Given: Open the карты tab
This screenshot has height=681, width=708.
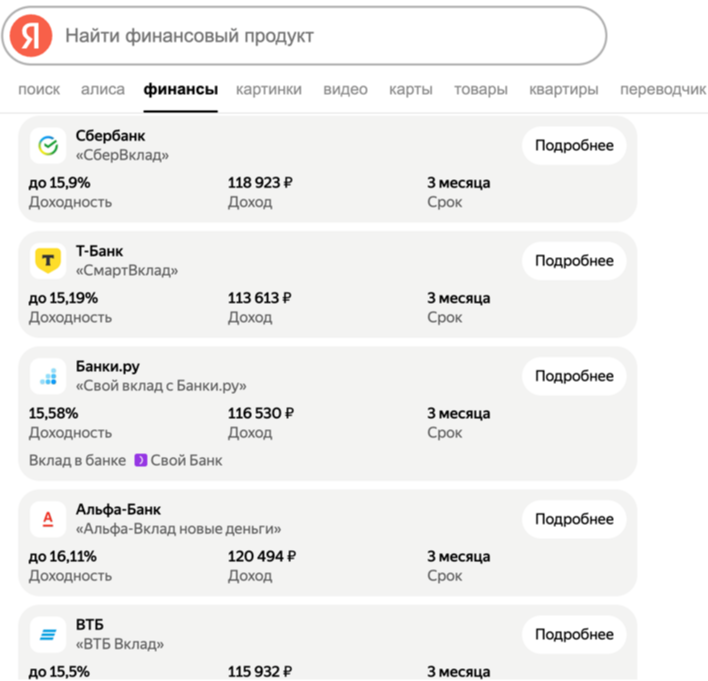Looking at the screenshot, I should 411,89.
